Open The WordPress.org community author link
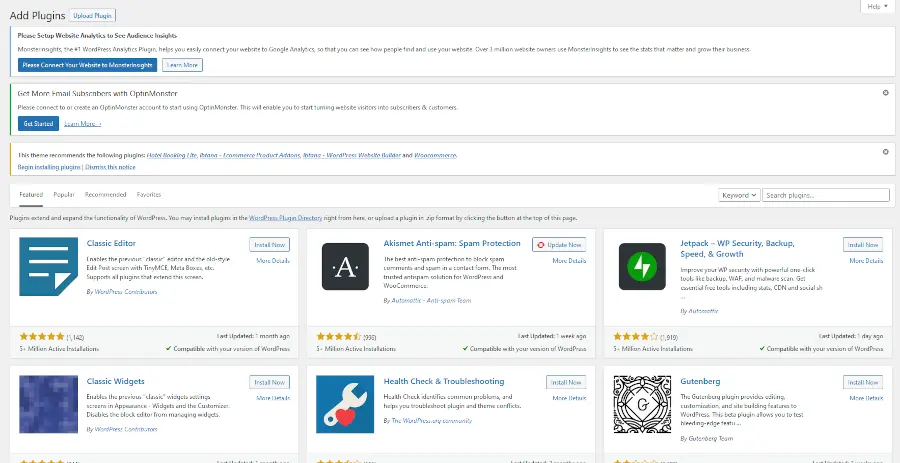Viewport: 900px width, 463px height. point(432,421)
